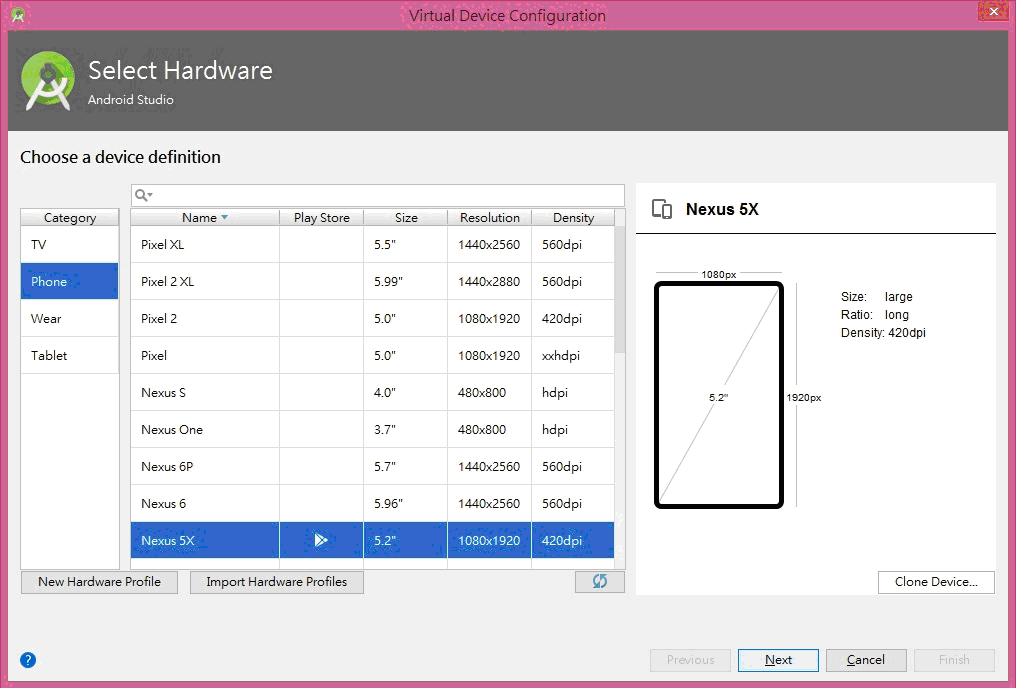
Task: Click the Size column header
Action: click(406, 217)
